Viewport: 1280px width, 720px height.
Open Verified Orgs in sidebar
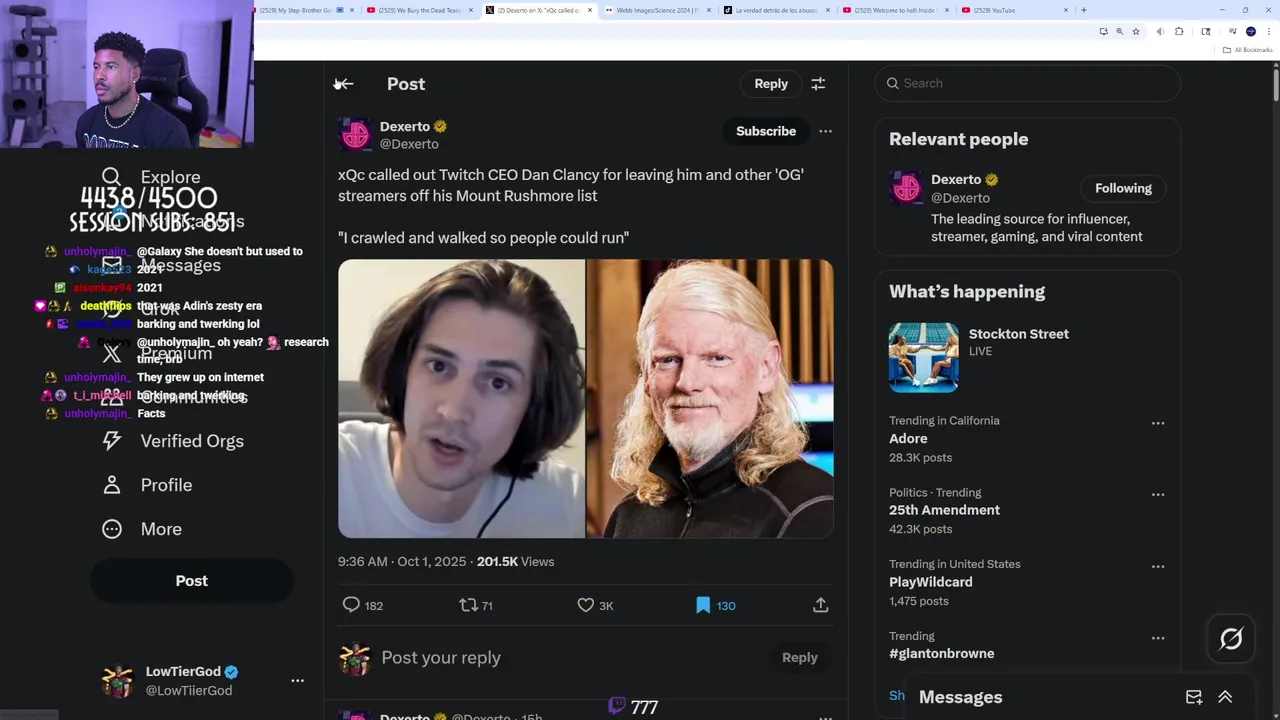point(173,441)
